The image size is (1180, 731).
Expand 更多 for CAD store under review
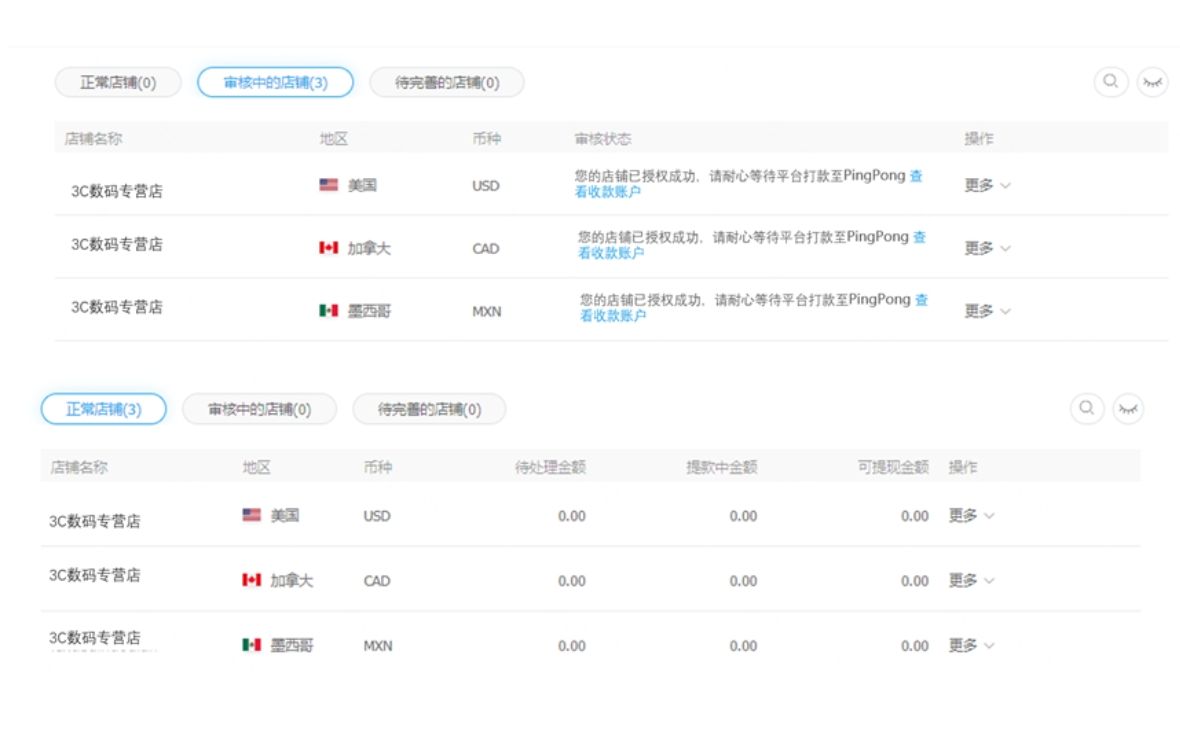986,248
